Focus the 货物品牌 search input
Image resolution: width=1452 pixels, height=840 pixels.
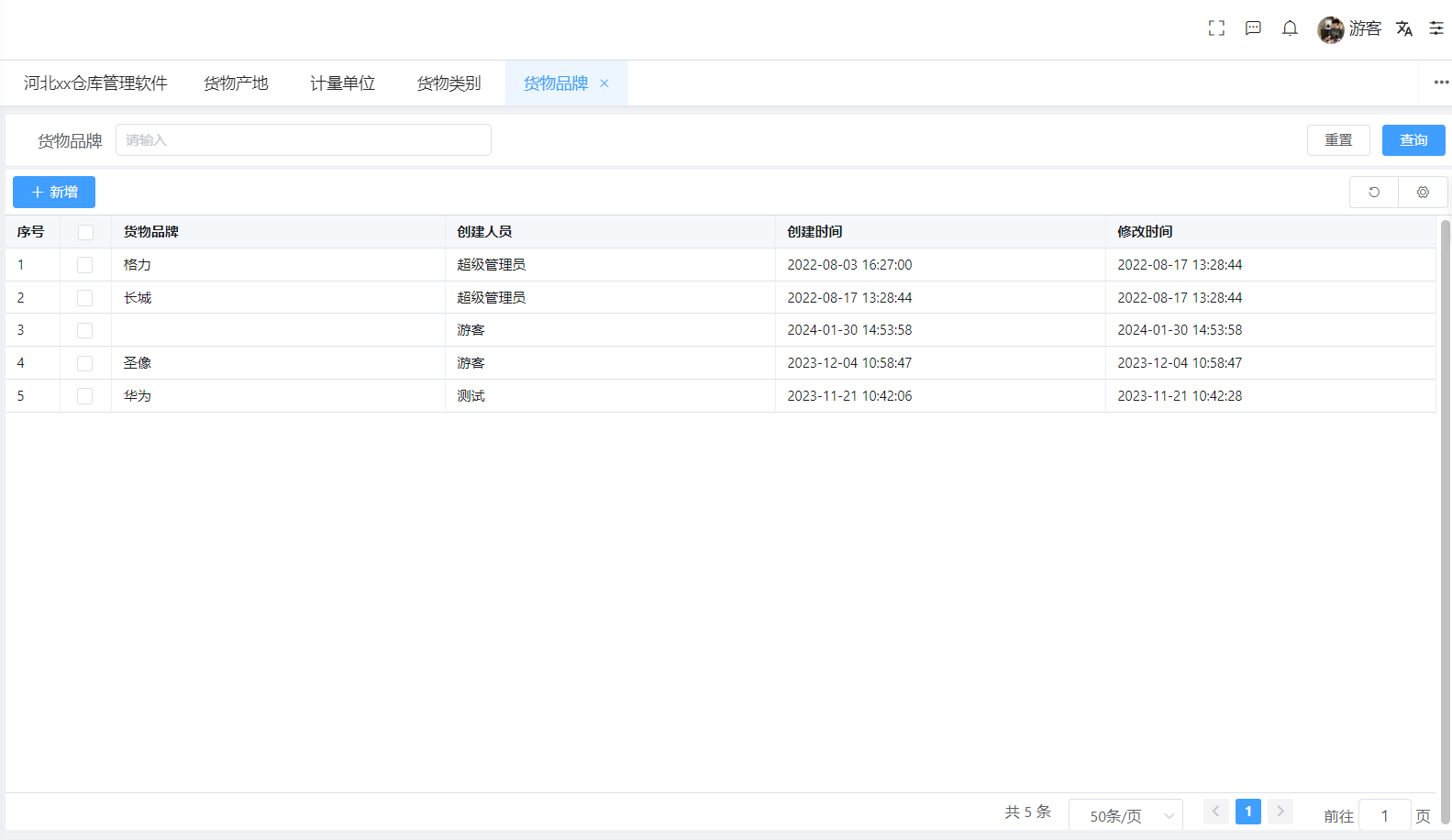[304, 140]
